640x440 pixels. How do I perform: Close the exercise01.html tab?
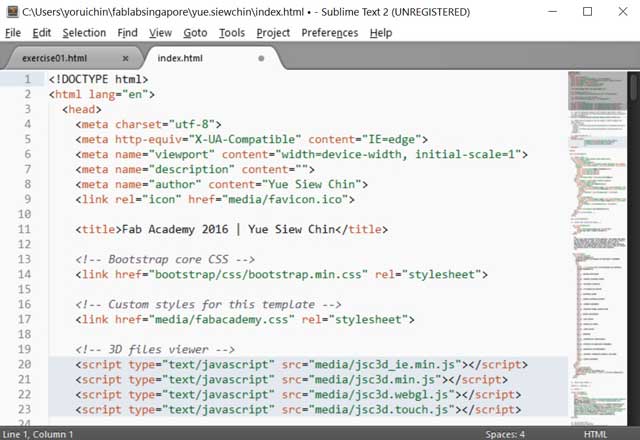click(125, 58)
